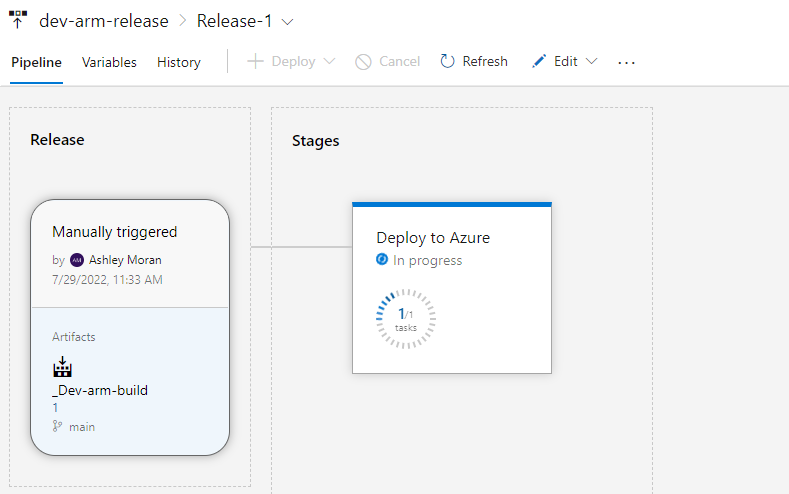Click the Deploy plus icon
The image size is (789, 494).
(255, 62)
